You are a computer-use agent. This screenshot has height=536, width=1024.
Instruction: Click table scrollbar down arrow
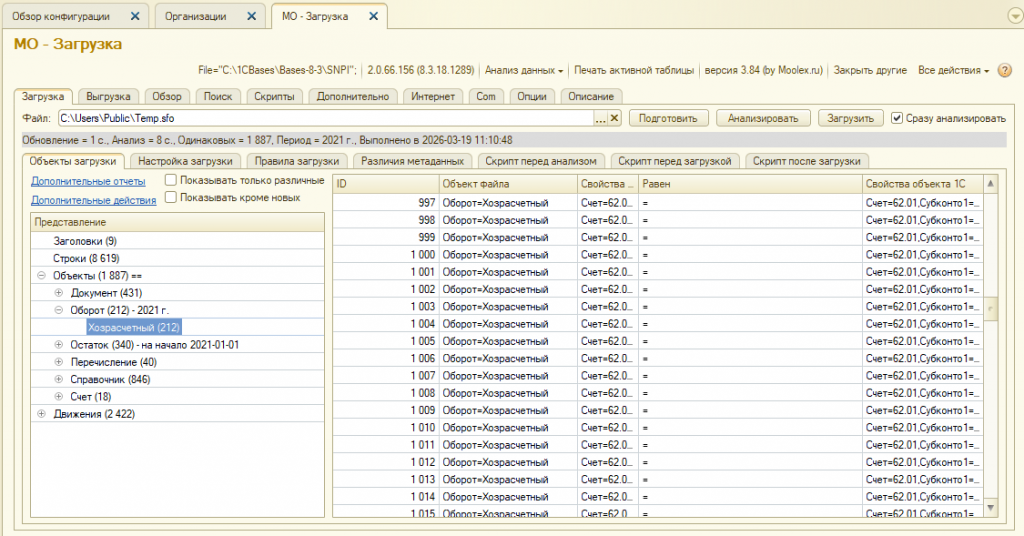click(990, 509)
